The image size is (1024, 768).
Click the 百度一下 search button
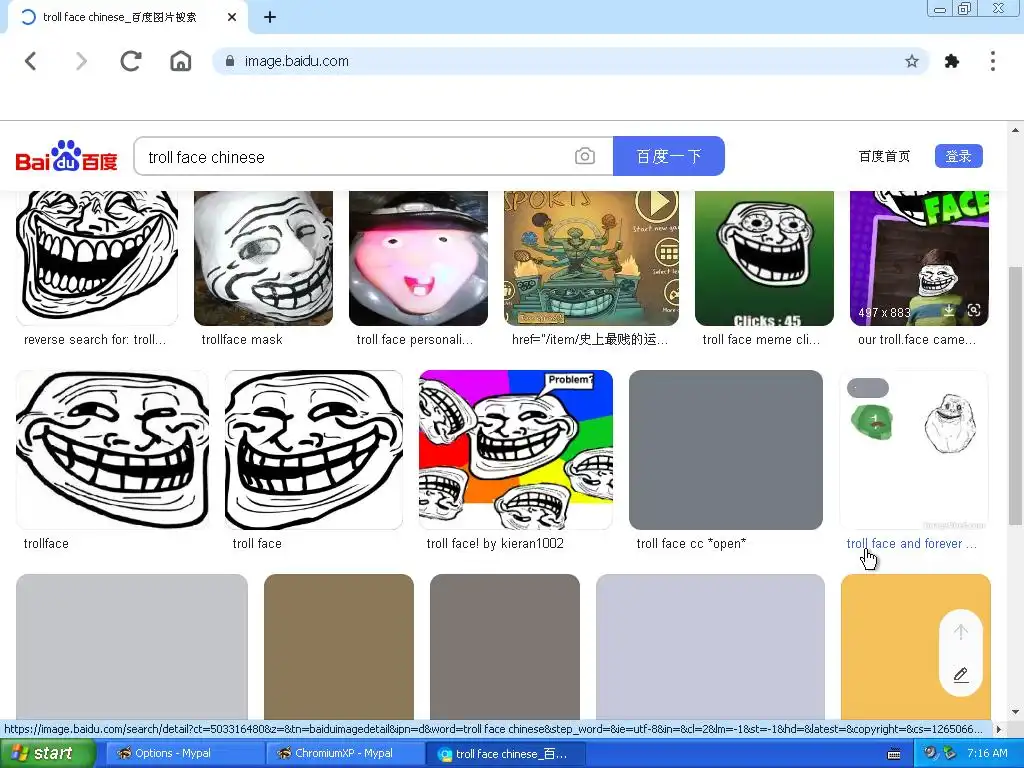coord(669,156)
